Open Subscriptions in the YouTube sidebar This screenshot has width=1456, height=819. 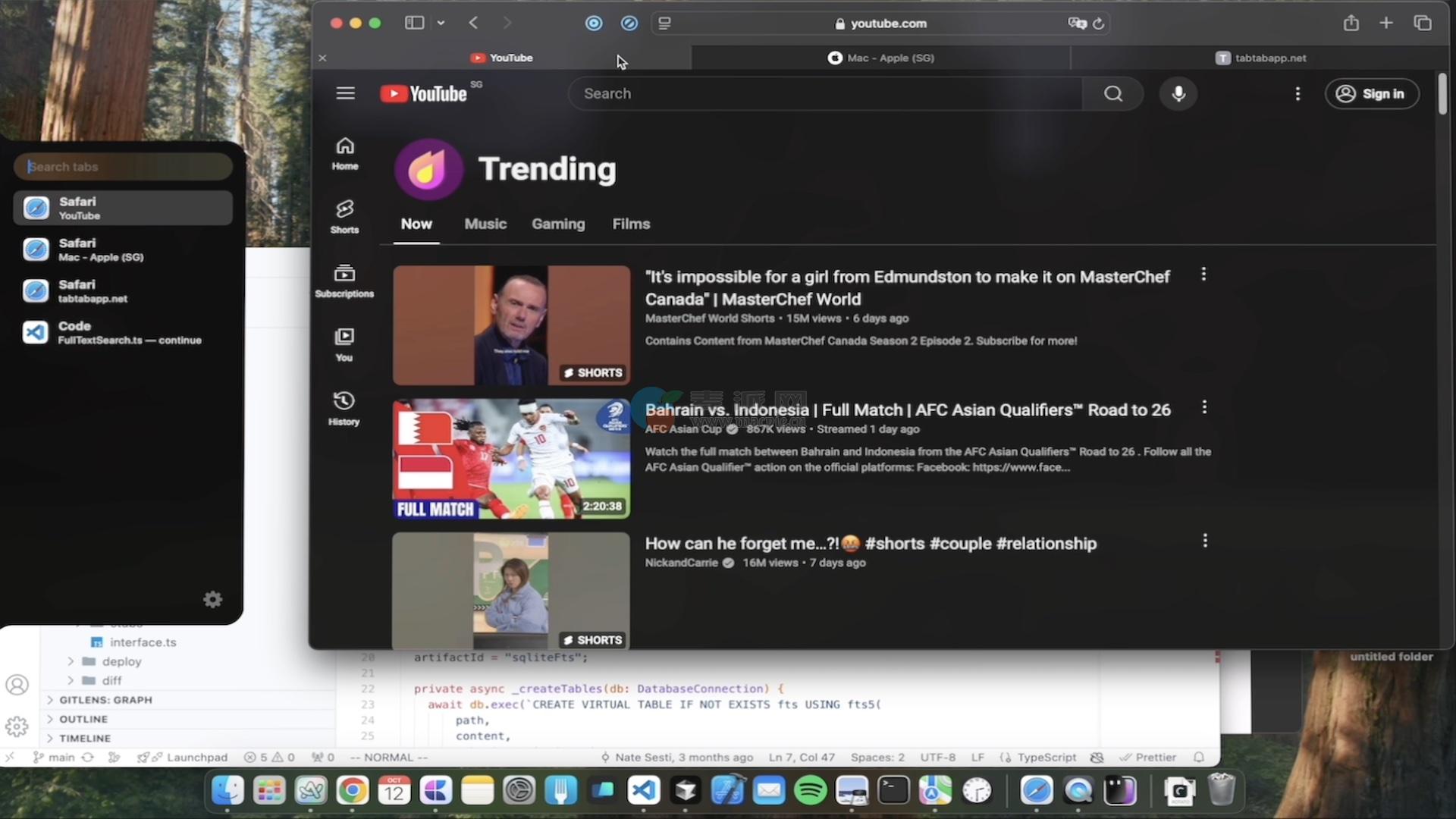pyautogui.click(x=344, y=281)
